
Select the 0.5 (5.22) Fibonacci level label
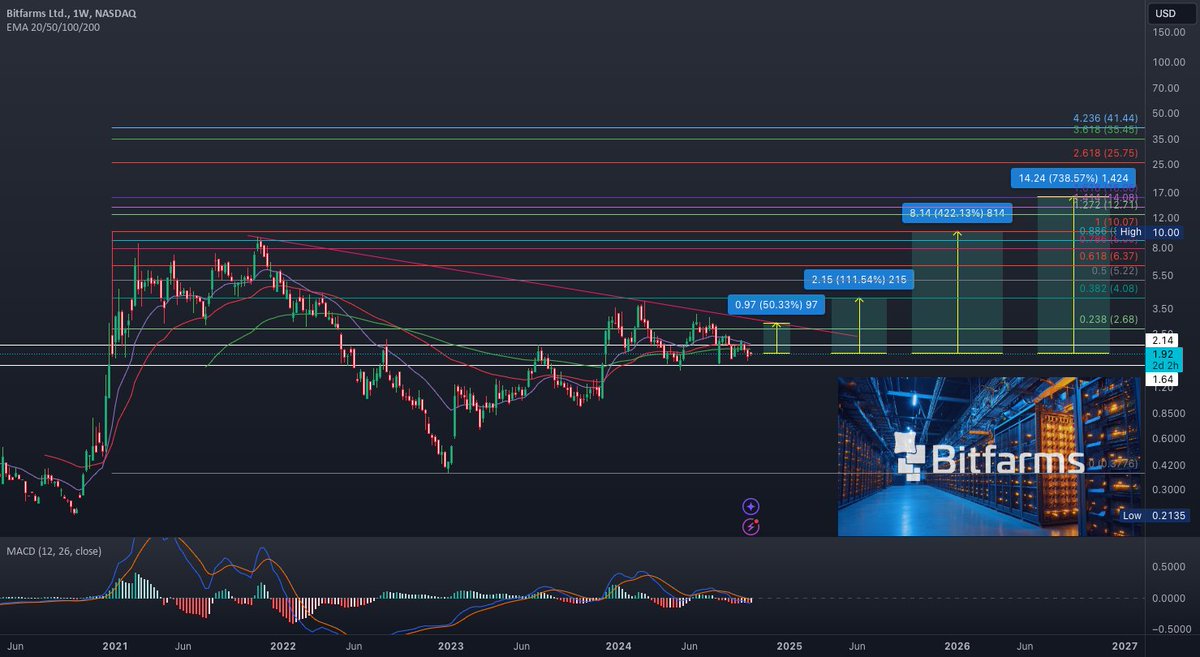pyautogui.click(x=1115, y=271)
